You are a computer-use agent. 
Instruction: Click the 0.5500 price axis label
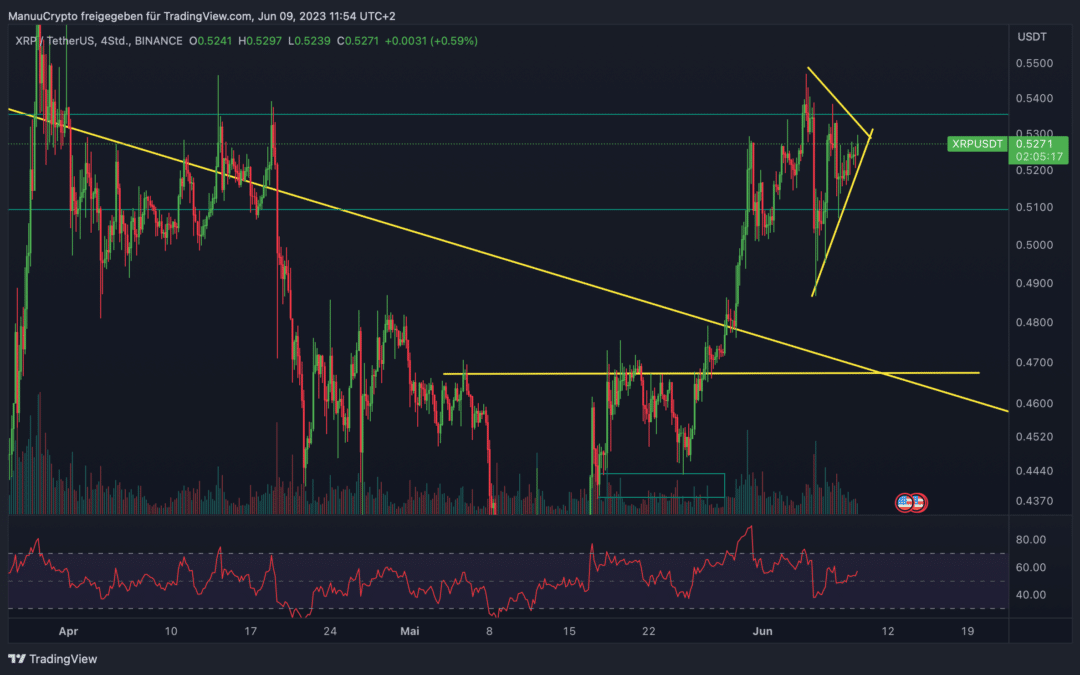pyautogui.click(x=1034, y=63)
